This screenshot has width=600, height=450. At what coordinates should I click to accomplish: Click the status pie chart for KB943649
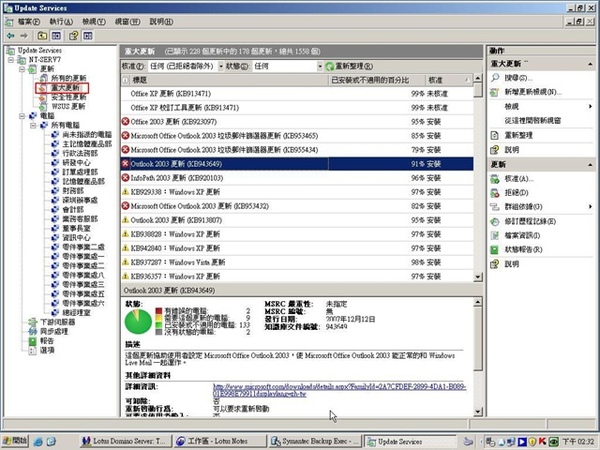(138, 322)
